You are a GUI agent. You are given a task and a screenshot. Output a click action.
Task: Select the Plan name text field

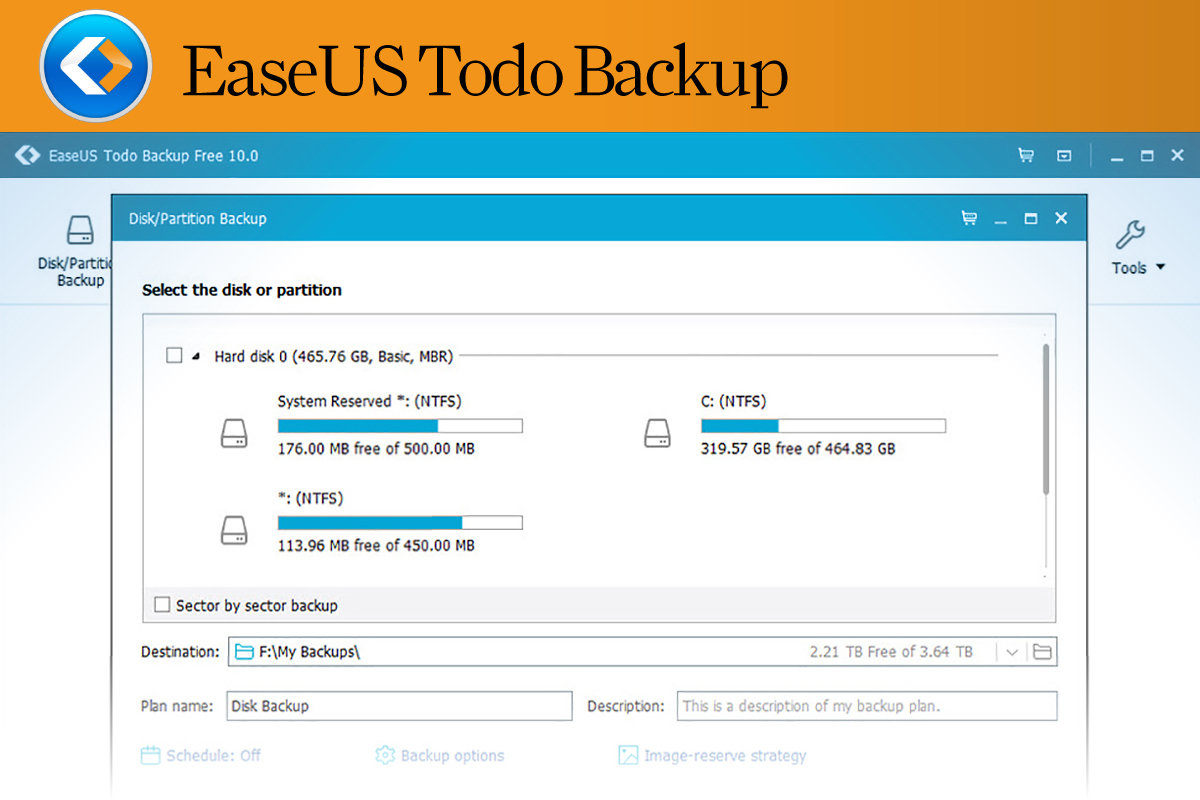coord(398,706)
